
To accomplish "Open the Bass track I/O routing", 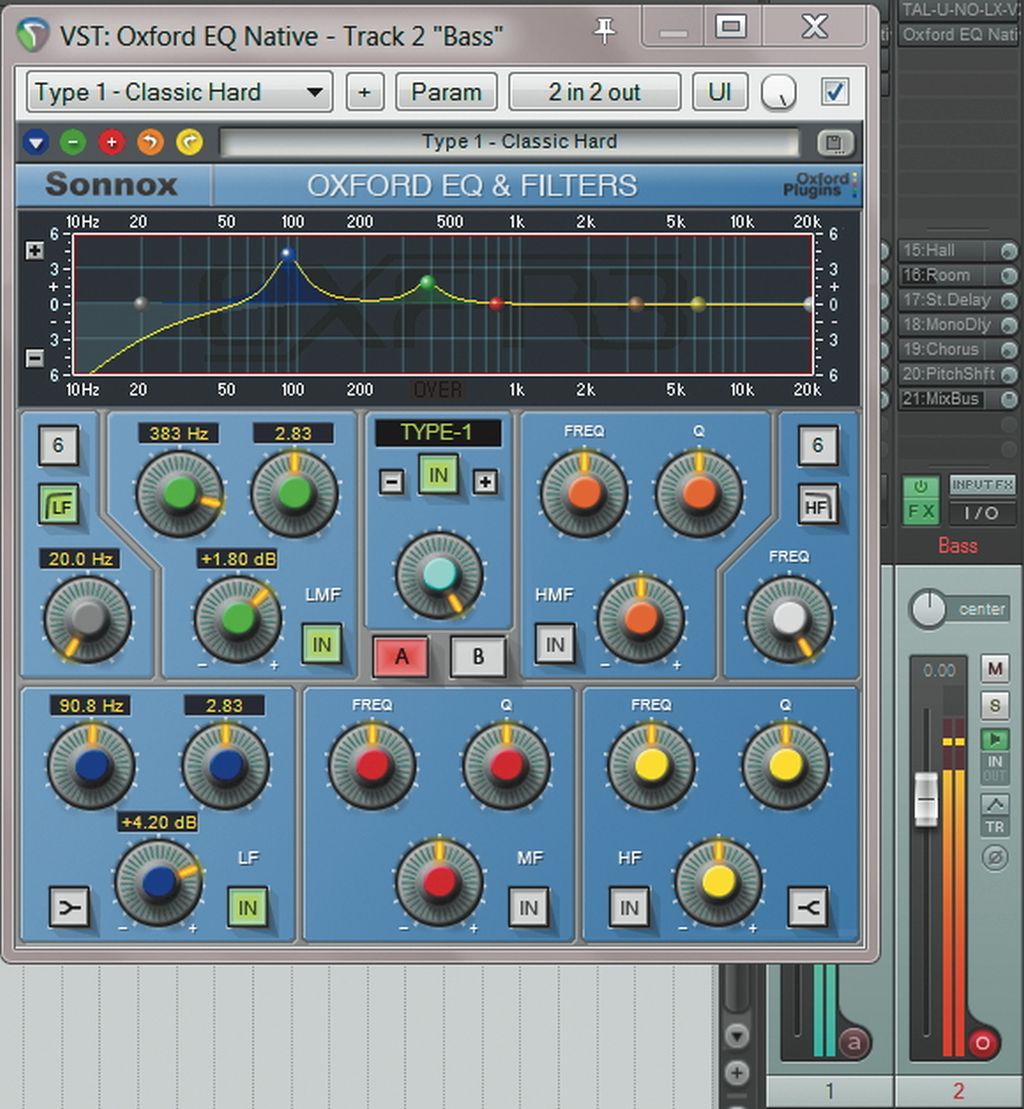I will point(982,513).
